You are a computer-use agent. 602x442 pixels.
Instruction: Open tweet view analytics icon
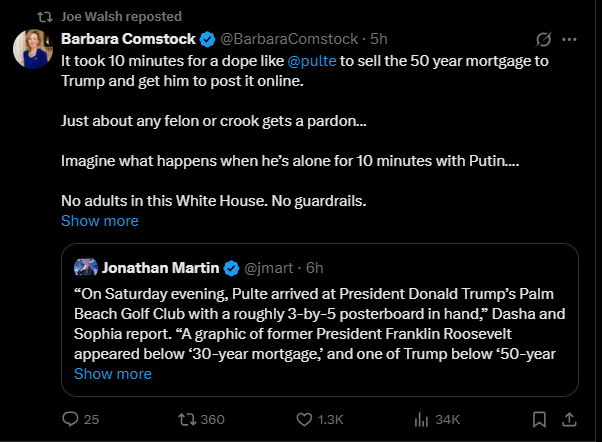(x=423, y=419)
